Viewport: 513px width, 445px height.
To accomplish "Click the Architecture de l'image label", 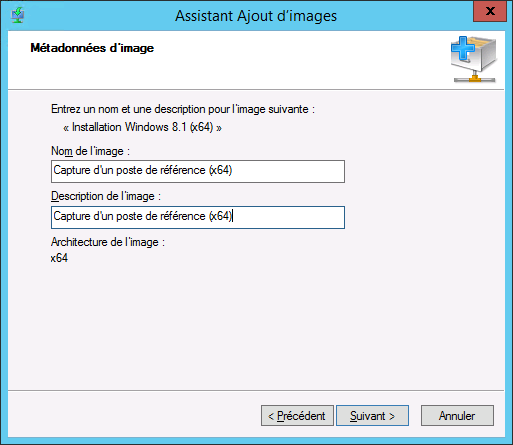I will click(108, 242).
